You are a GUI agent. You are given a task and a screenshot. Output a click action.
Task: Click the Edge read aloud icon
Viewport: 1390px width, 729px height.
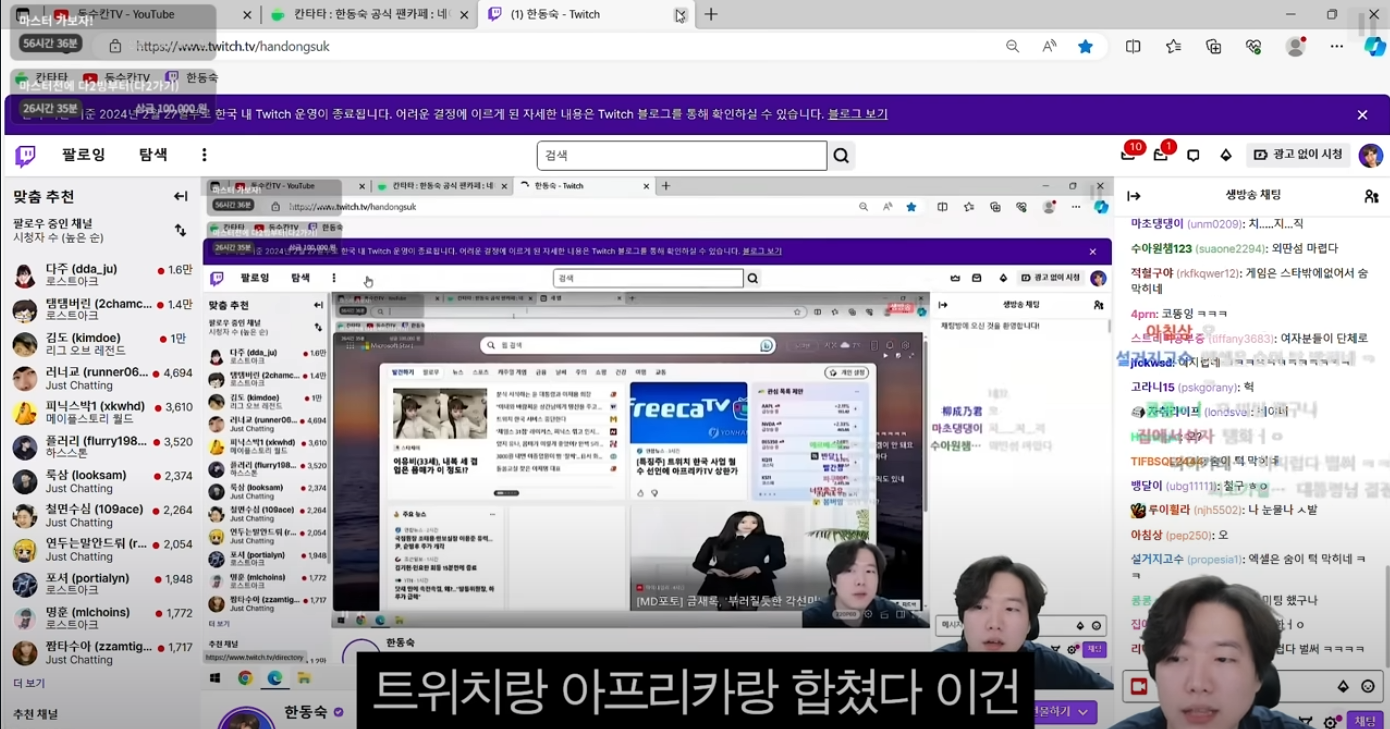(1049, 46)
